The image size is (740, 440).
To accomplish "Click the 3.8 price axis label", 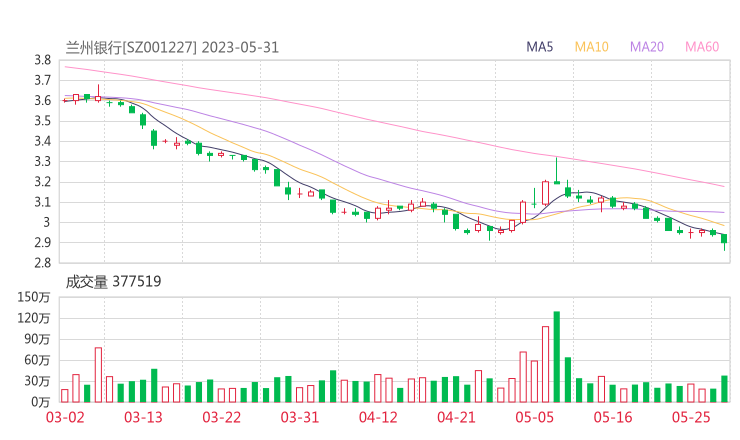I will pyautogui.click(x=42, y=60).
